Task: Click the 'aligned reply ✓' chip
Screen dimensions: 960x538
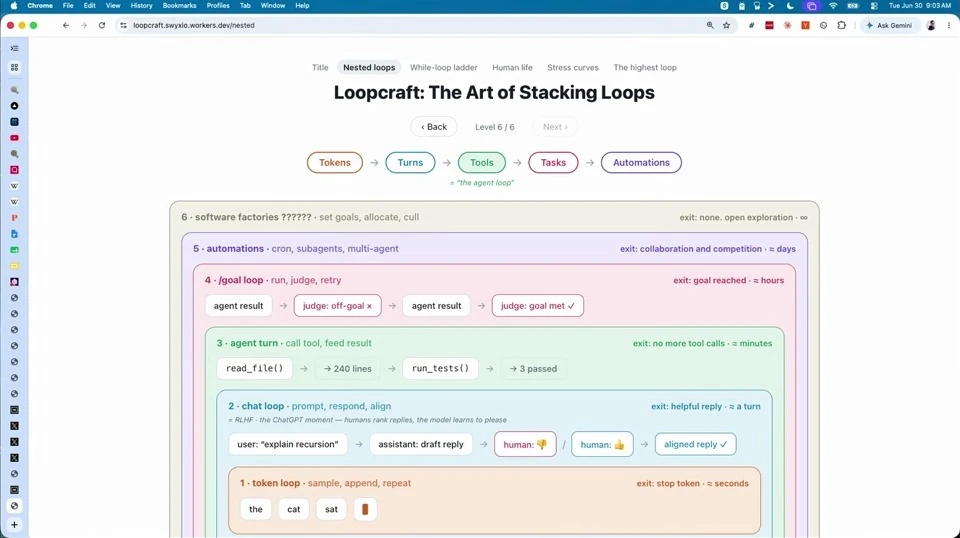Action: (696, 444)
